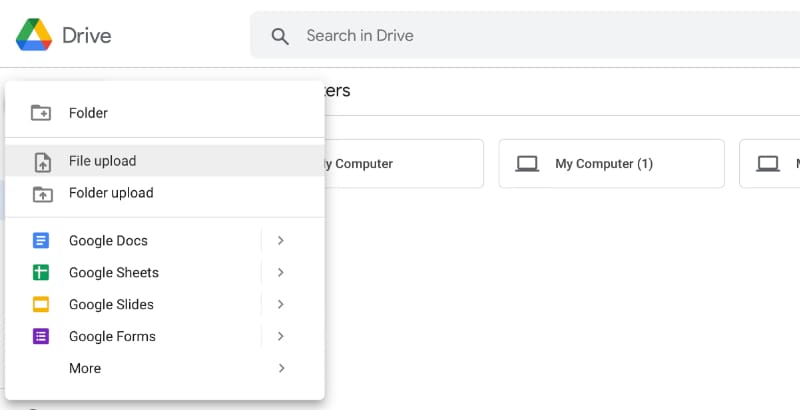Focus the Search in Drive field

point(524,35)
